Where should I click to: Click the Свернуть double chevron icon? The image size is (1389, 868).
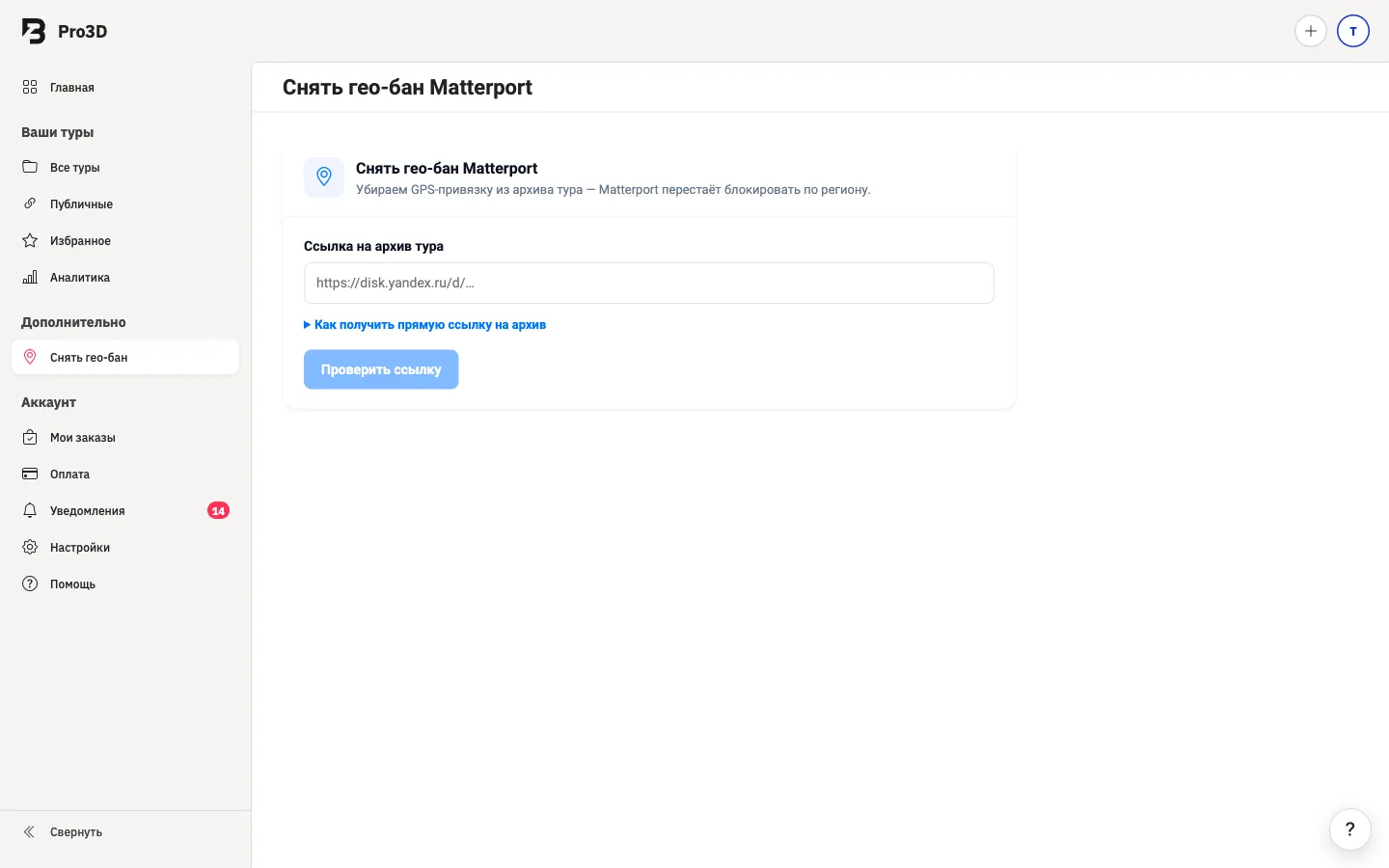point(30,831)
